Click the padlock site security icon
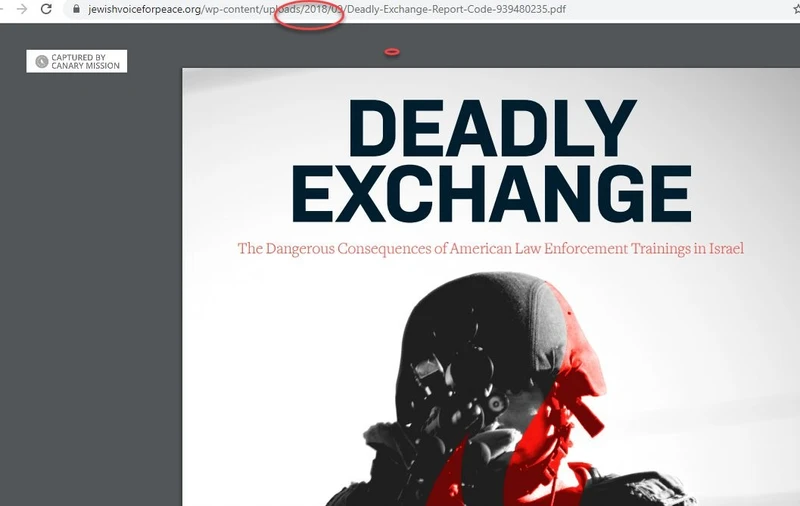 coord(75,9)
